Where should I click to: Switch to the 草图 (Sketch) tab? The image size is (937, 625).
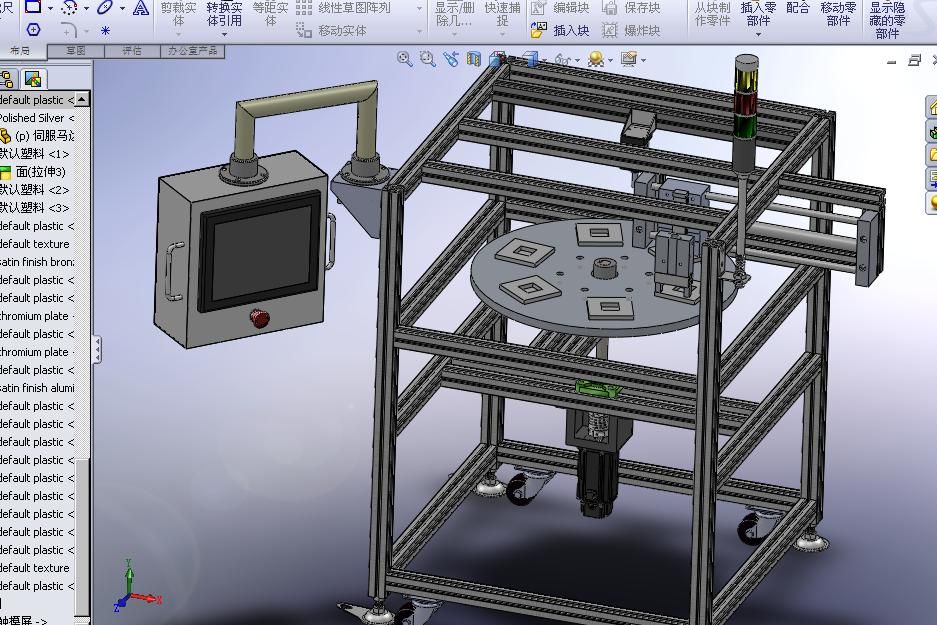75,50
